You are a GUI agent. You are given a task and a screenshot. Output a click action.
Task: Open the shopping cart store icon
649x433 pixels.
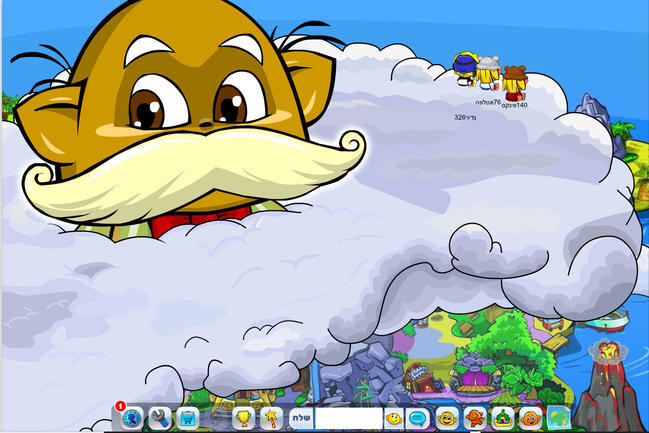[x=187, y=419]
